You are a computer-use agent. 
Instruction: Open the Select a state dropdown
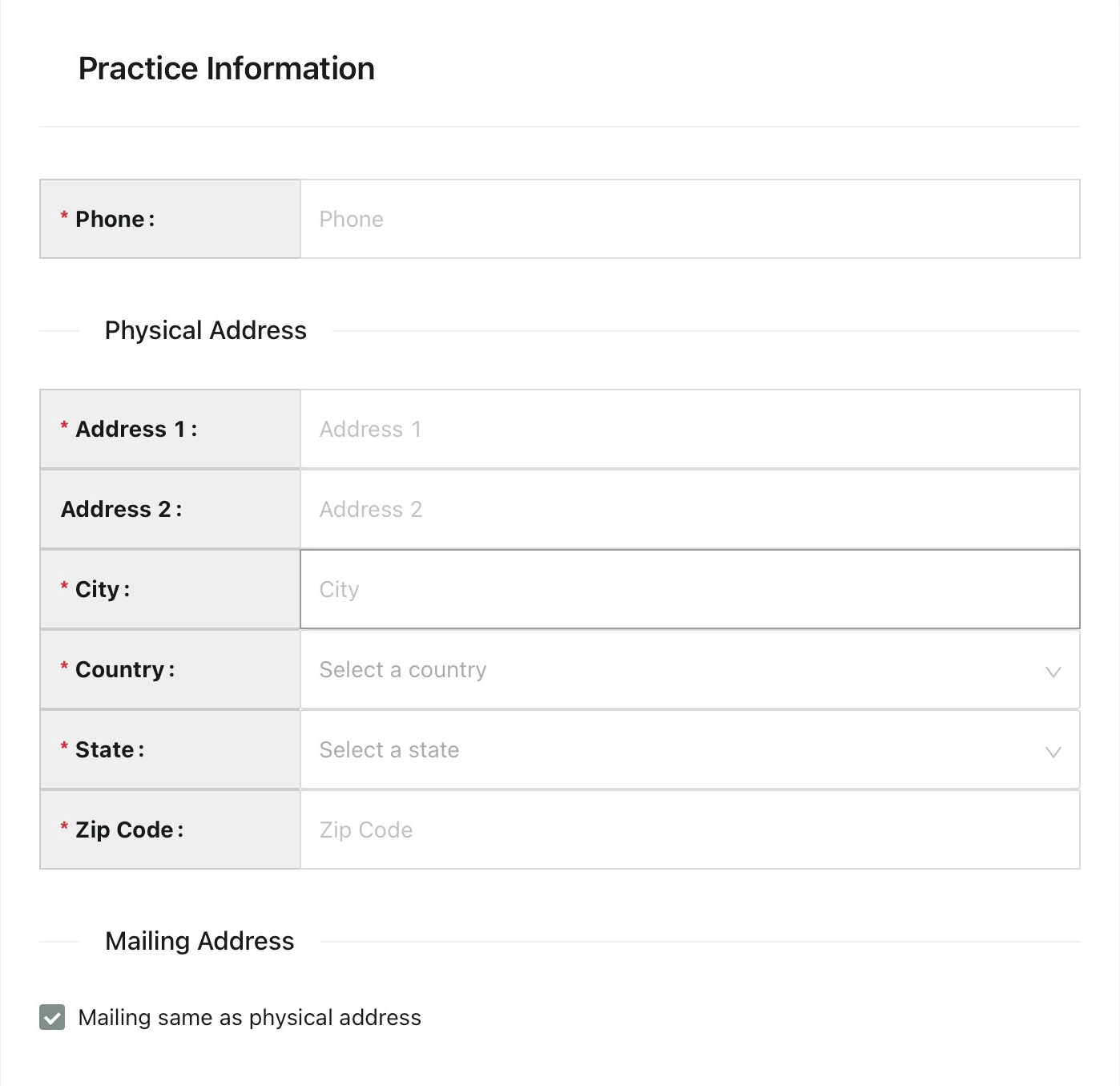point(673,749)
